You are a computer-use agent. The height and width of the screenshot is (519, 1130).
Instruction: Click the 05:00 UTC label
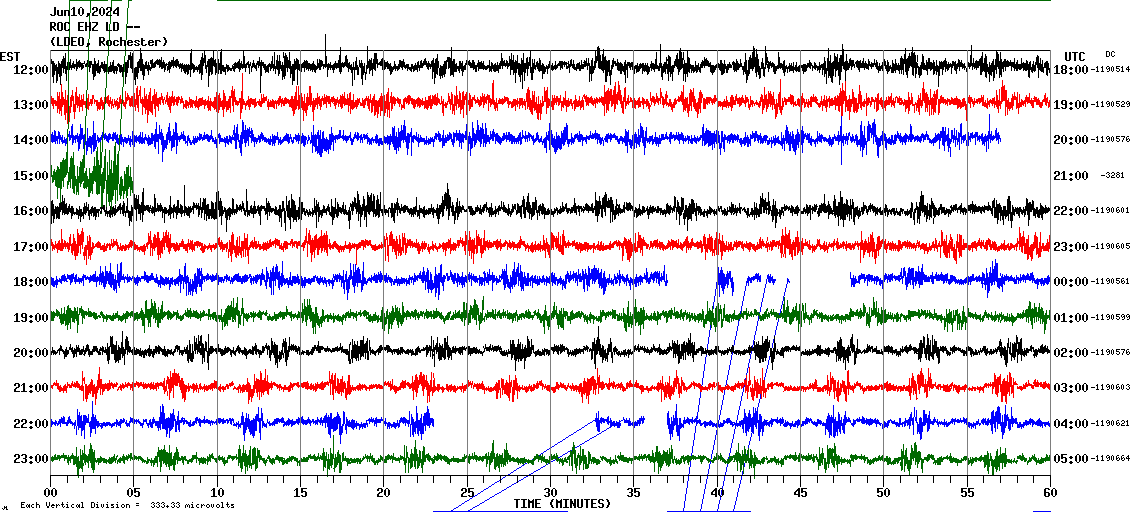[x=1071, y=459]
